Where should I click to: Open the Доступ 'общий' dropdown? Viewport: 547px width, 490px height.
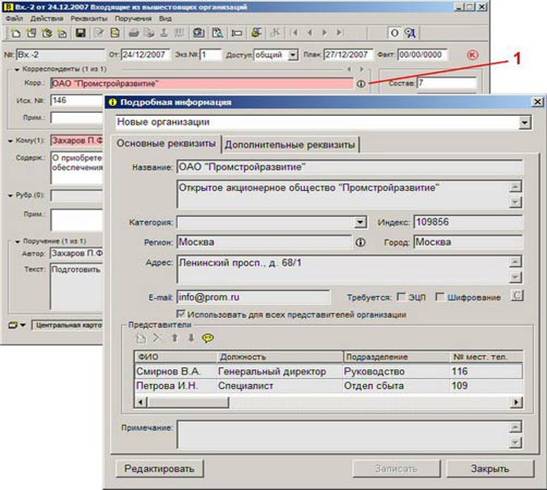293,55
